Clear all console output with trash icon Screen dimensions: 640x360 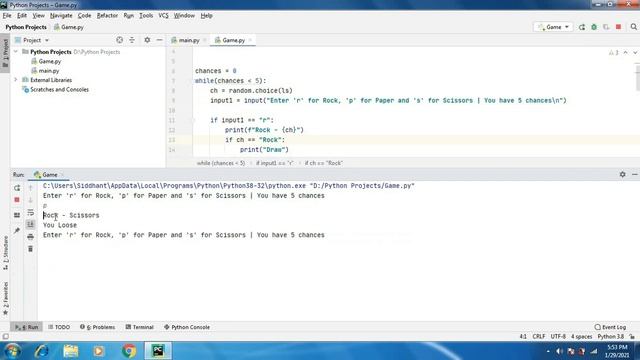pyautogui.click(x=31, y=249)
